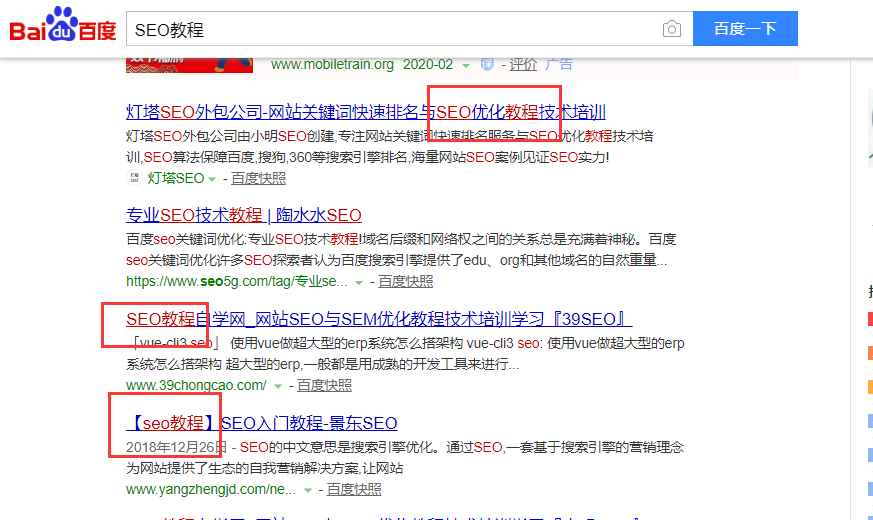Open 百度快照 for 39chongcao.com result
The width and height of the screenshot is (873, 520).
(x=324, y=385)
